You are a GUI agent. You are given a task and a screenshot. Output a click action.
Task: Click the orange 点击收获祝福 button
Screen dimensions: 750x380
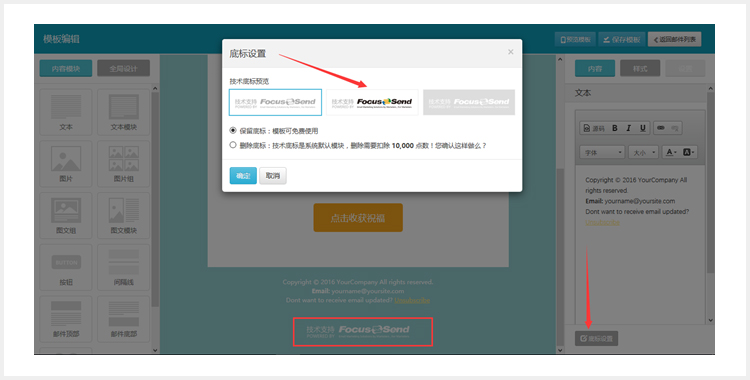(358, 218)
